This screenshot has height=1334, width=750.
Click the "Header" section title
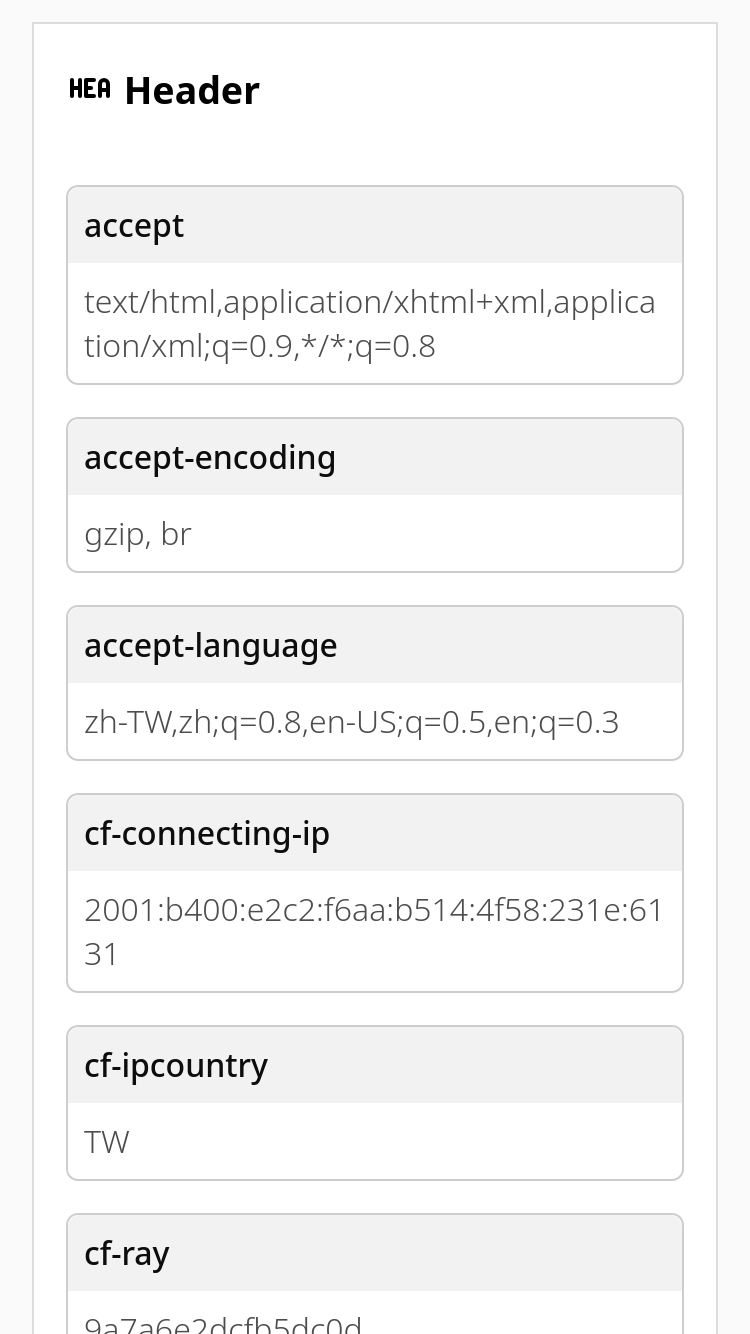191,91
